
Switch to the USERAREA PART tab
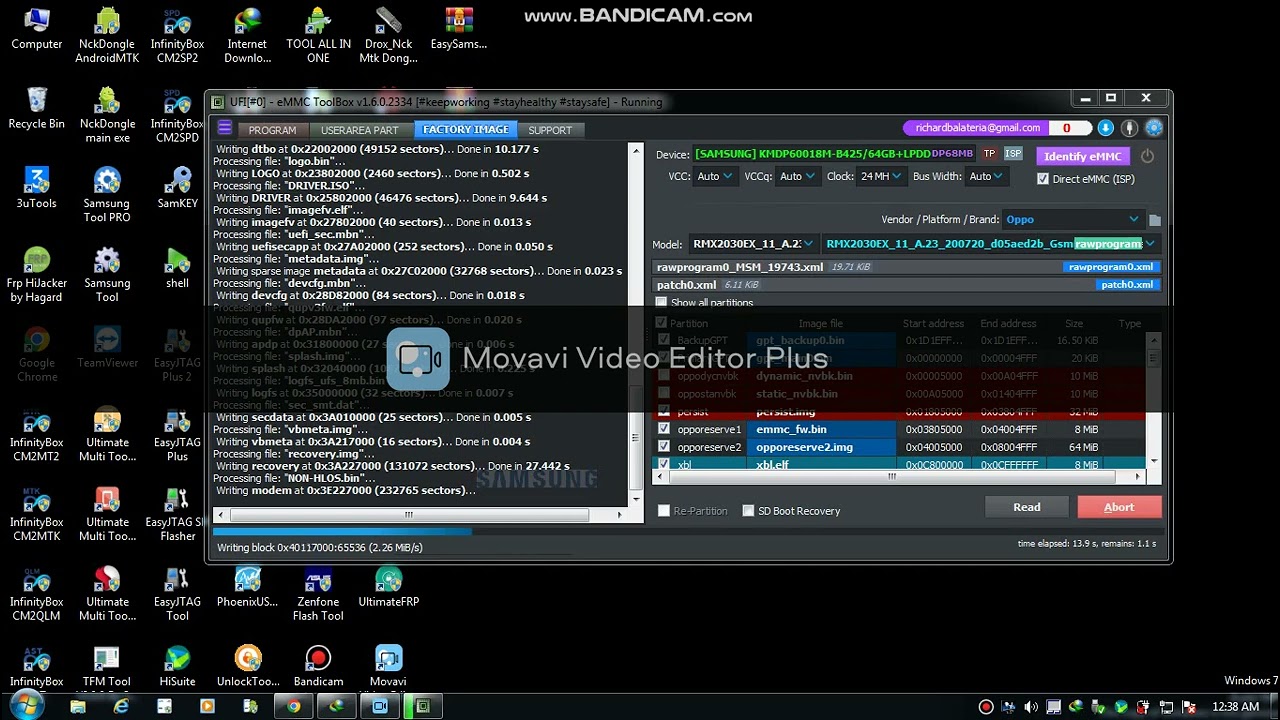click(359, 130)
